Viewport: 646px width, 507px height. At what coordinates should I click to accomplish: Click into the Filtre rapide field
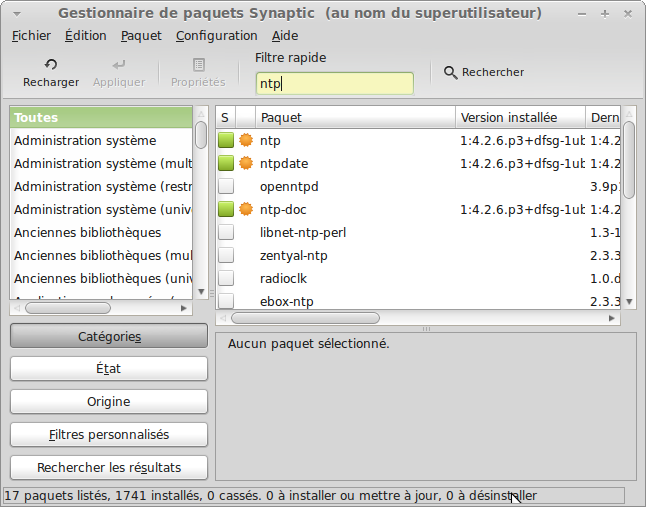335,84
